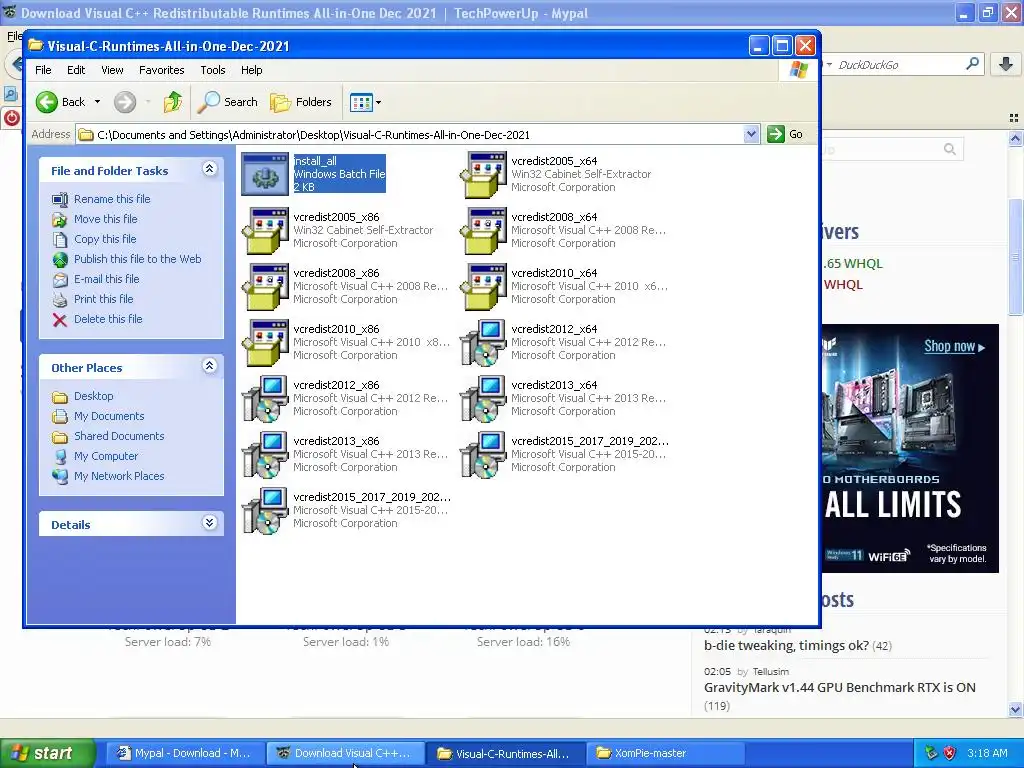Click the browser scrollbar down arrow
This screenshot has width=1024, height=768.
(x=1016, y=709)
